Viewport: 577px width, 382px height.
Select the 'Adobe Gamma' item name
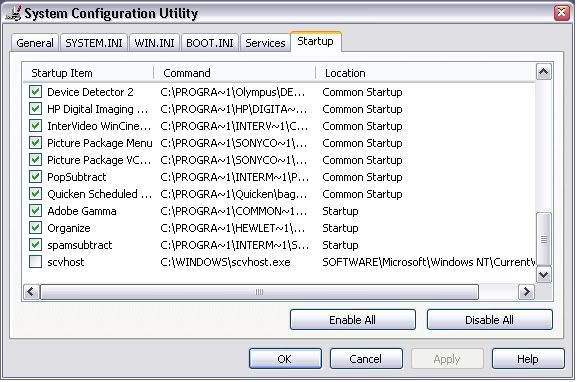coord(82,211)
